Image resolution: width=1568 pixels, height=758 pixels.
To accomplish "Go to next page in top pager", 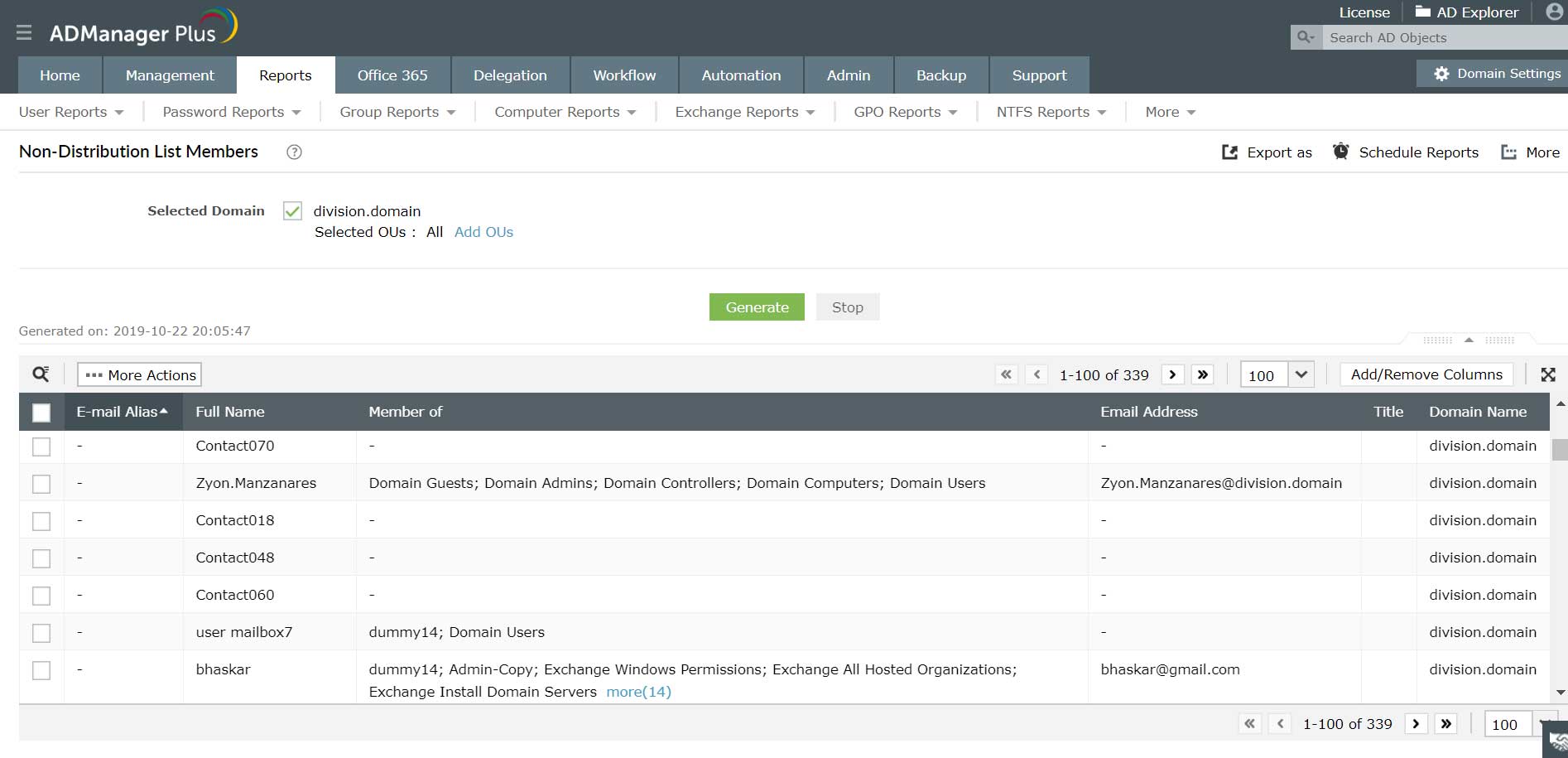I will click(x=1172, y=374).
